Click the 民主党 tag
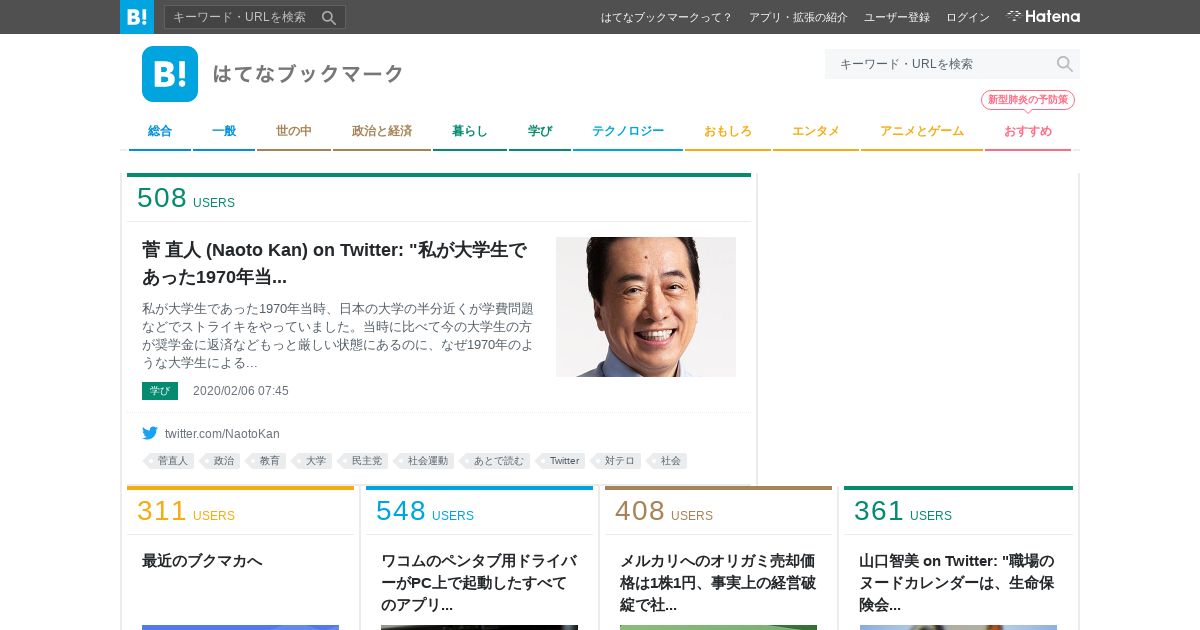The height and width of the screenshot is (630, 1200). coord(364,461)
